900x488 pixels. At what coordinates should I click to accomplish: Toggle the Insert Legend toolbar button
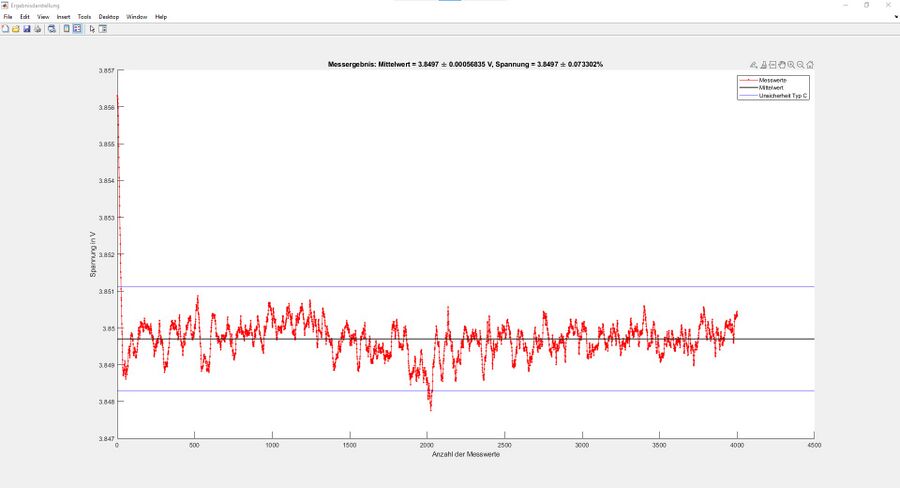pyautogui.click(x=76, y=29)
